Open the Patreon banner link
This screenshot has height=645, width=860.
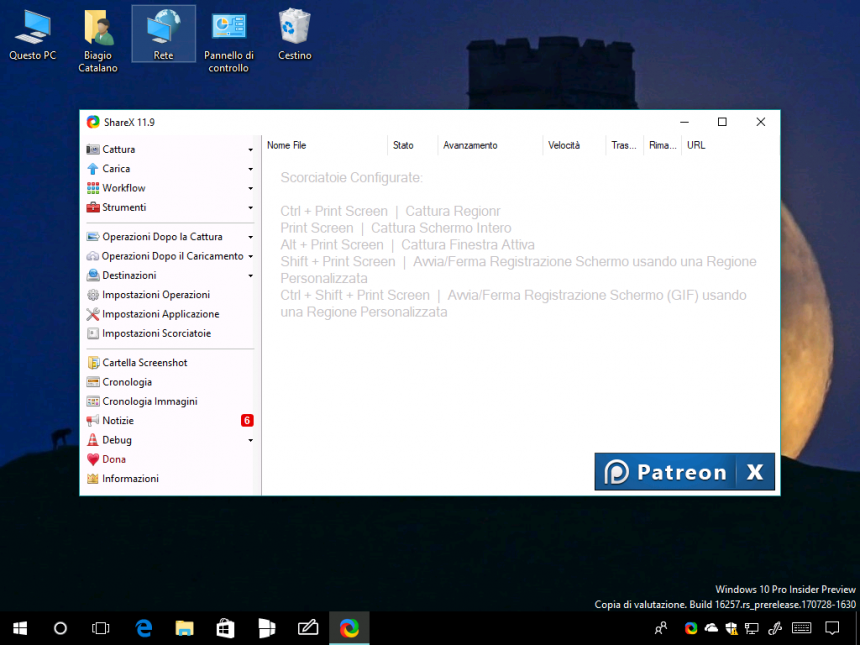click(665, 472)
